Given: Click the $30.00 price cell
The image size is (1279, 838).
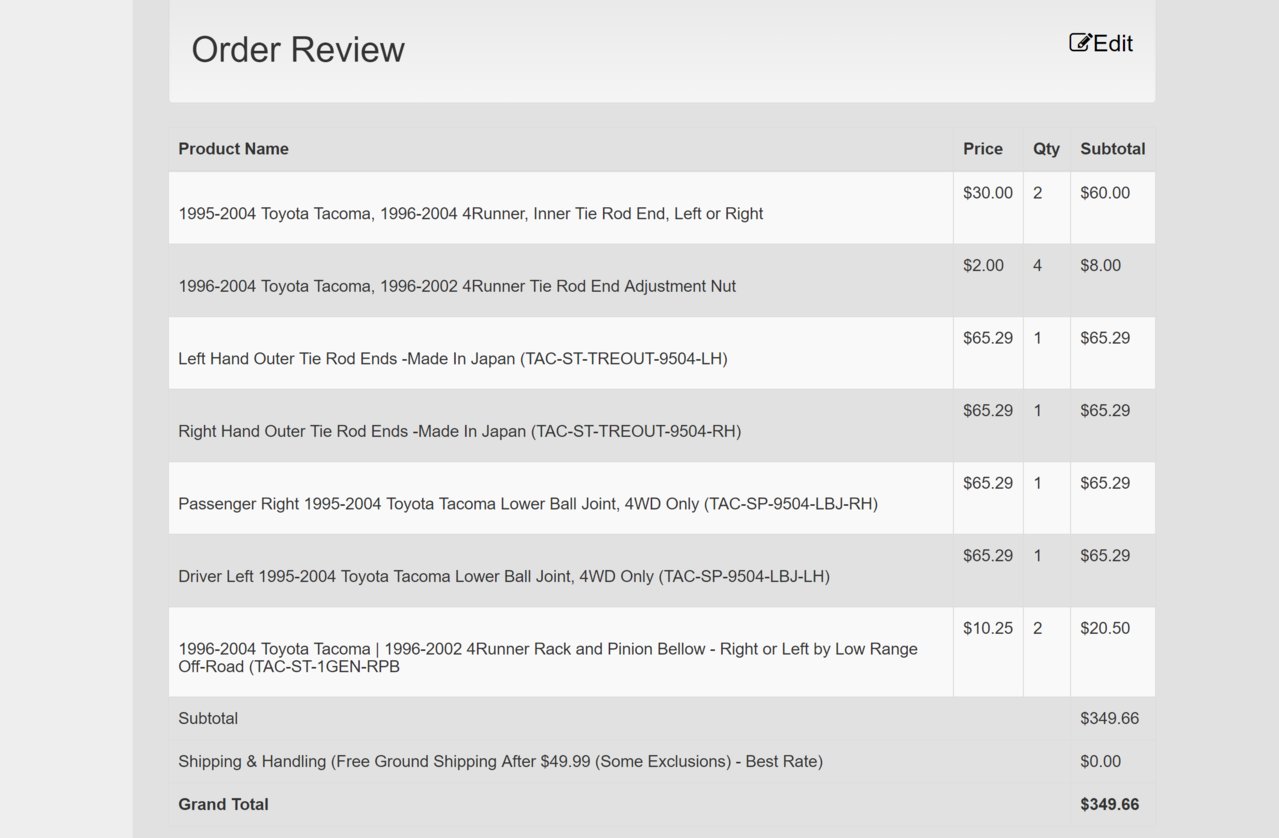Looking at the screenshot, I should (988, 208).
